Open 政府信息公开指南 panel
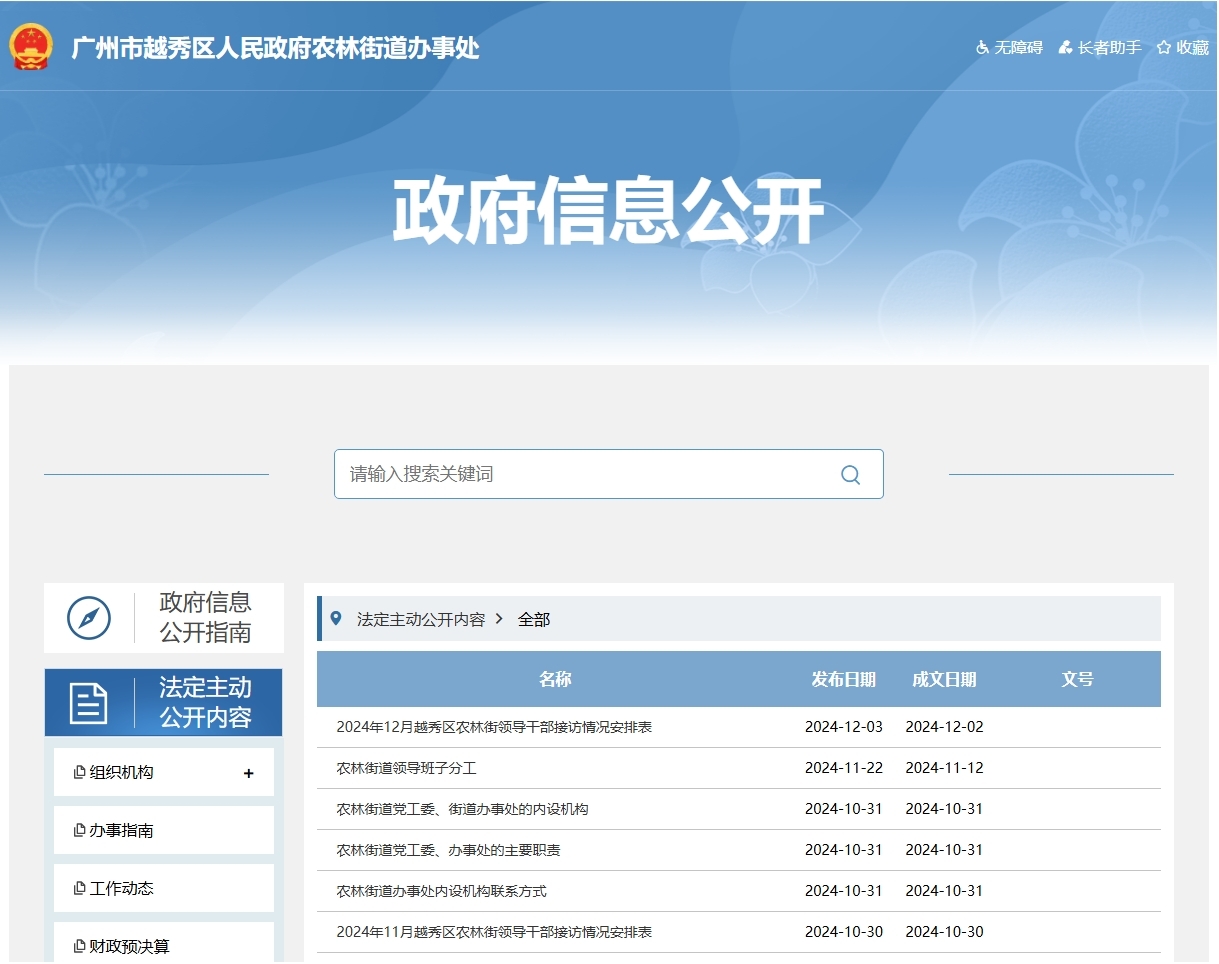This screenshot has height=964, width=1219. point(164,618)
